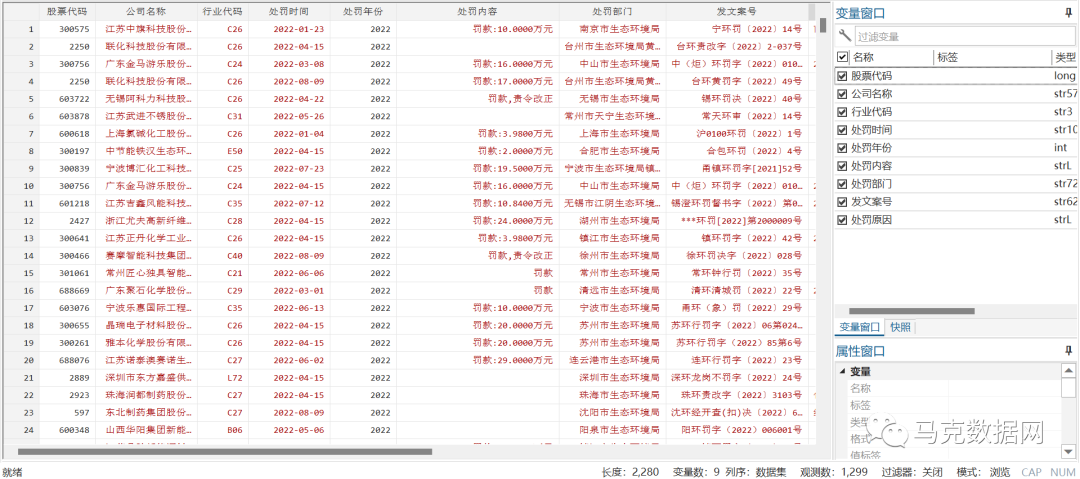
Task: Click department cell 南京市生态环境局
Action: click(x=612, y=29)
